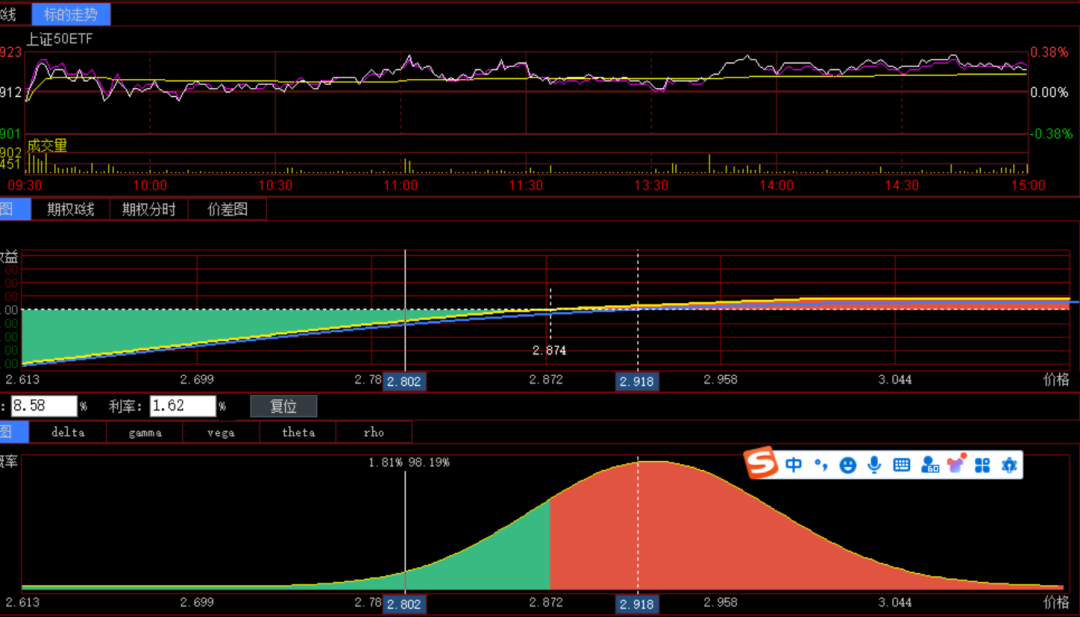The image size is (1080, 617).
Task: Click the 10:00 time axis label
Action: click(x=150, y=185)
